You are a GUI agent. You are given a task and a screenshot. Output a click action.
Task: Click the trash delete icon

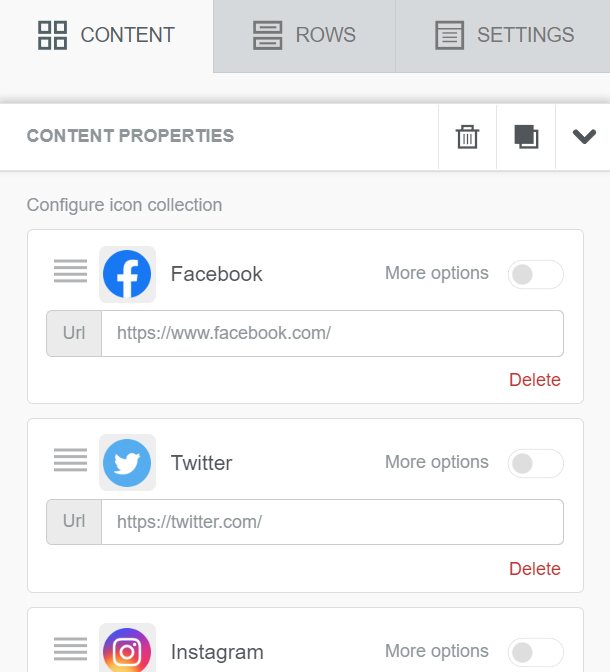(x=467, y=137)
